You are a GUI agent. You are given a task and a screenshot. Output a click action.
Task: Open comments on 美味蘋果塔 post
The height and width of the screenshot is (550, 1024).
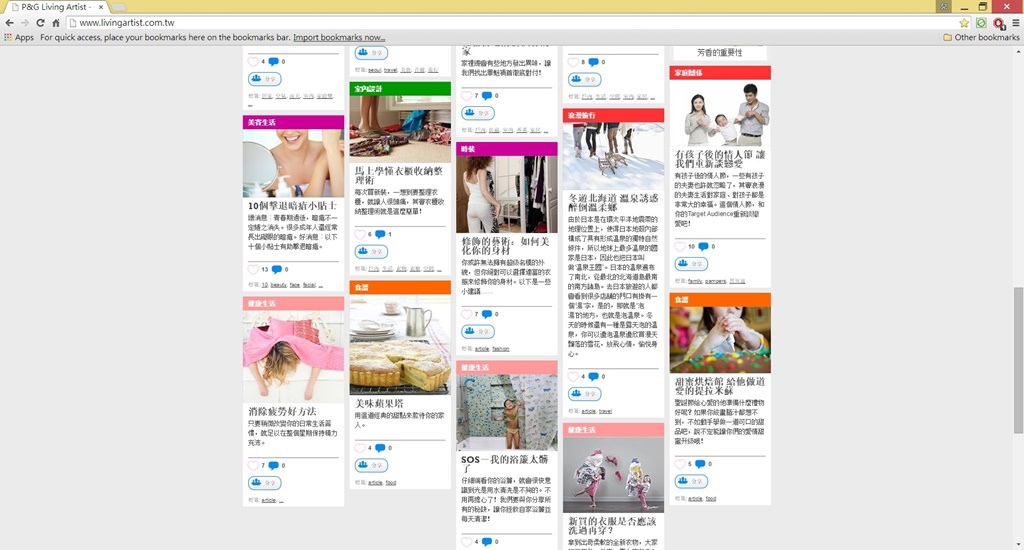(380, 448)
